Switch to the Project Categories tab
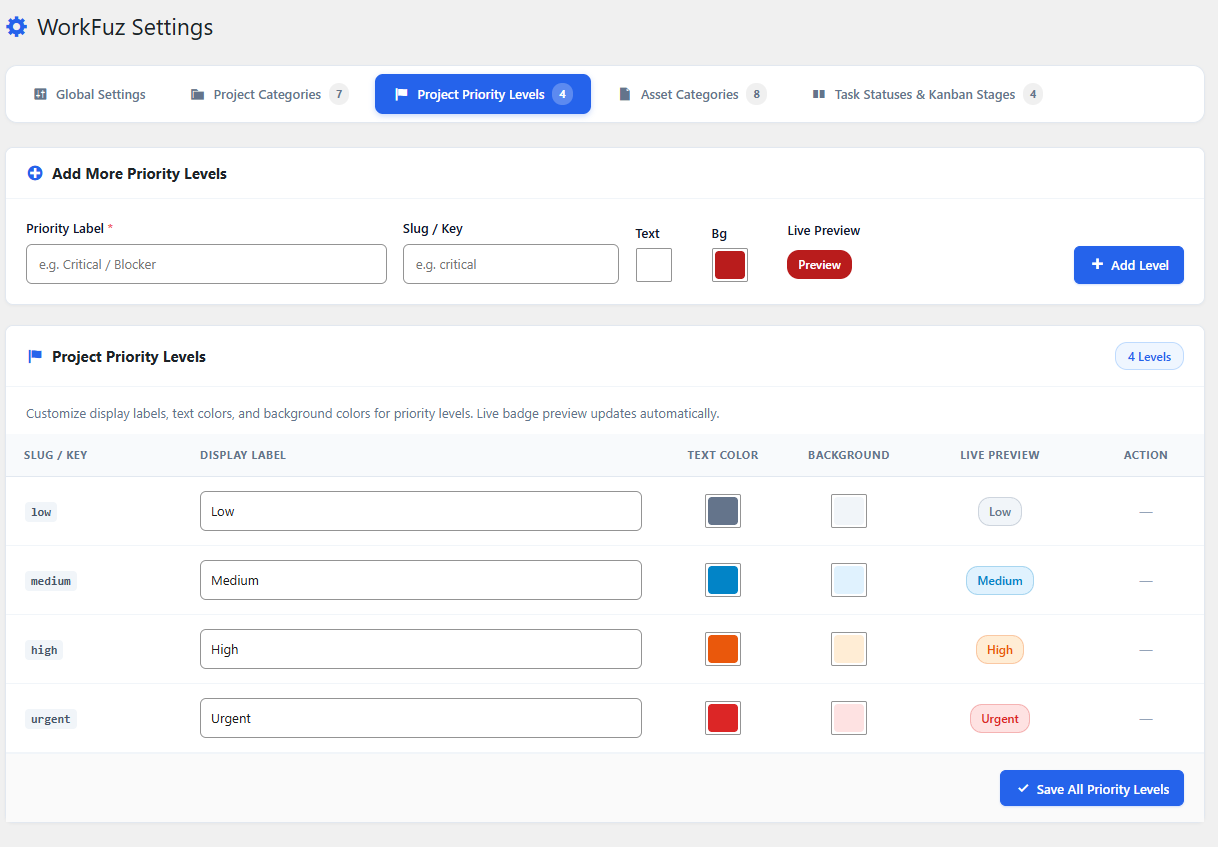Image resolution: width=1218 pixels, height=847 pixels. click(269, 94)
